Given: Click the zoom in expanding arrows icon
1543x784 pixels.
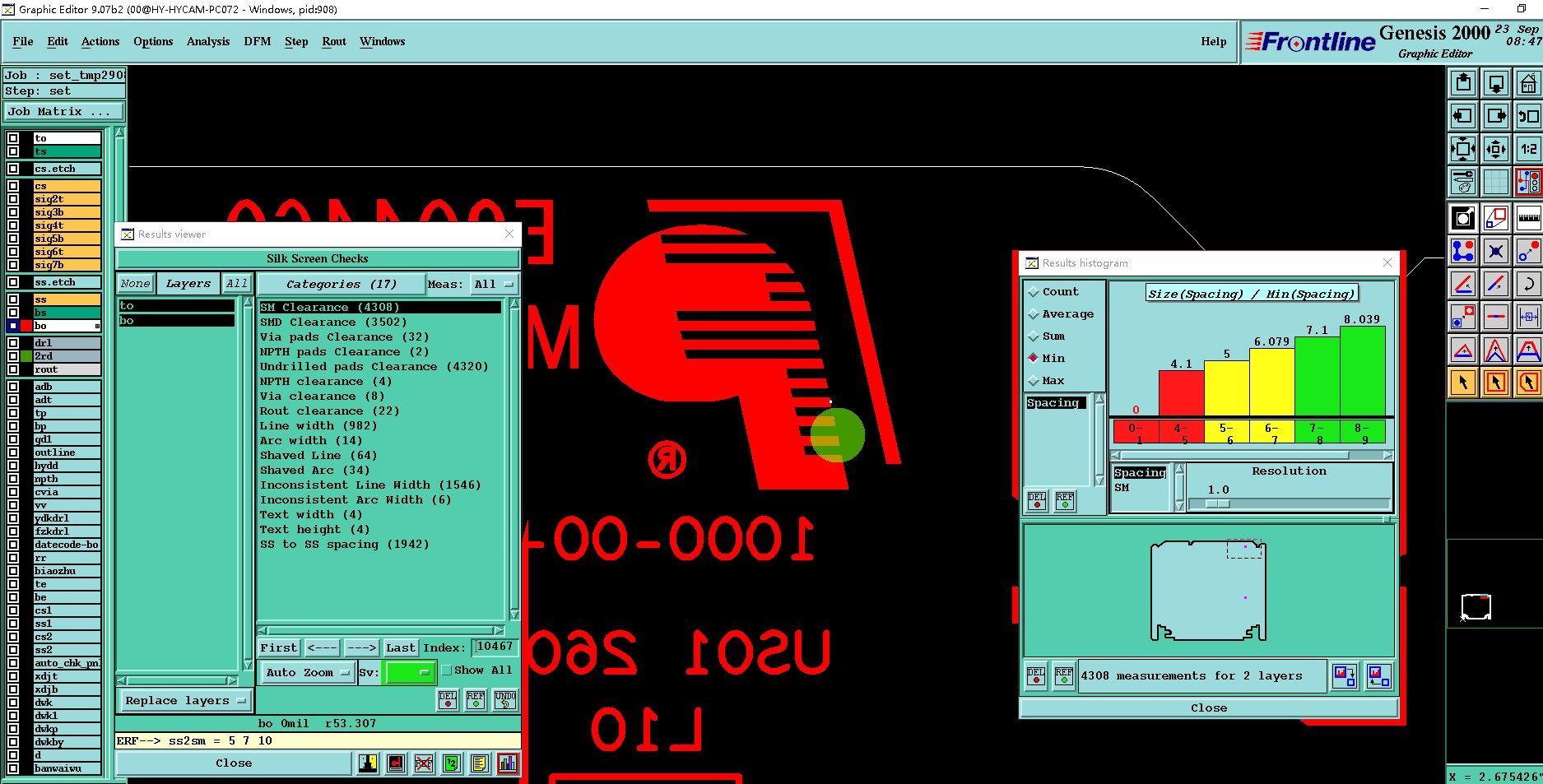Looking at the screenshot, I should click(x=1463, y=149).
